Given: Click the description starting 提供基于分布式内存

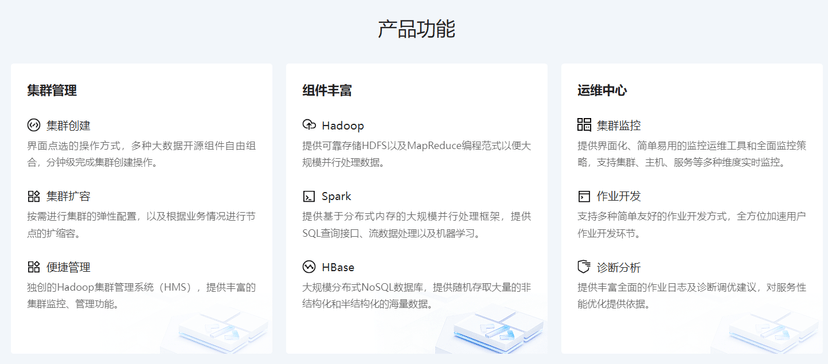Looking at the screenshot, I should tap(417, 225).
